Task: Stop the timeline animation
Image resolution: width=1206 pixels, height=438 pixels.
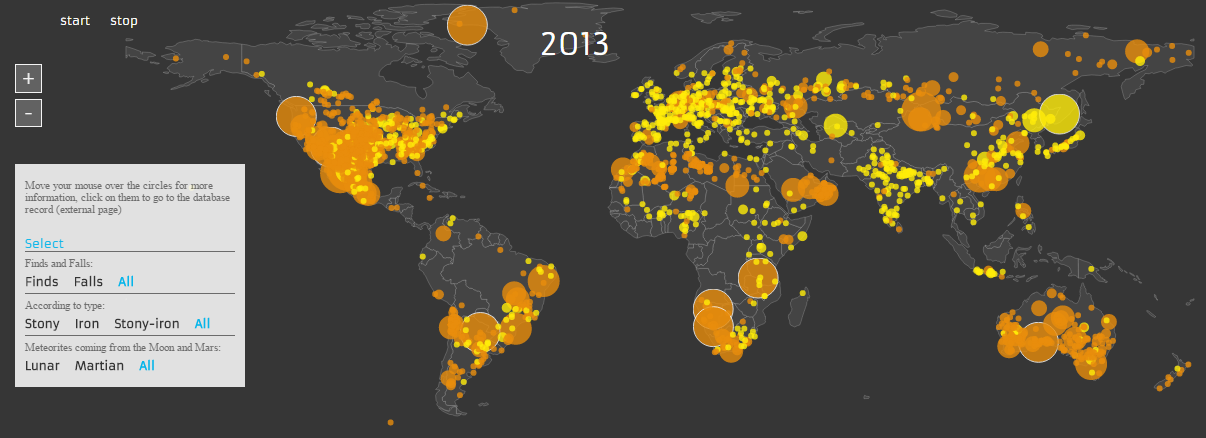Action: pyautogui.click(x=124, y=21)
